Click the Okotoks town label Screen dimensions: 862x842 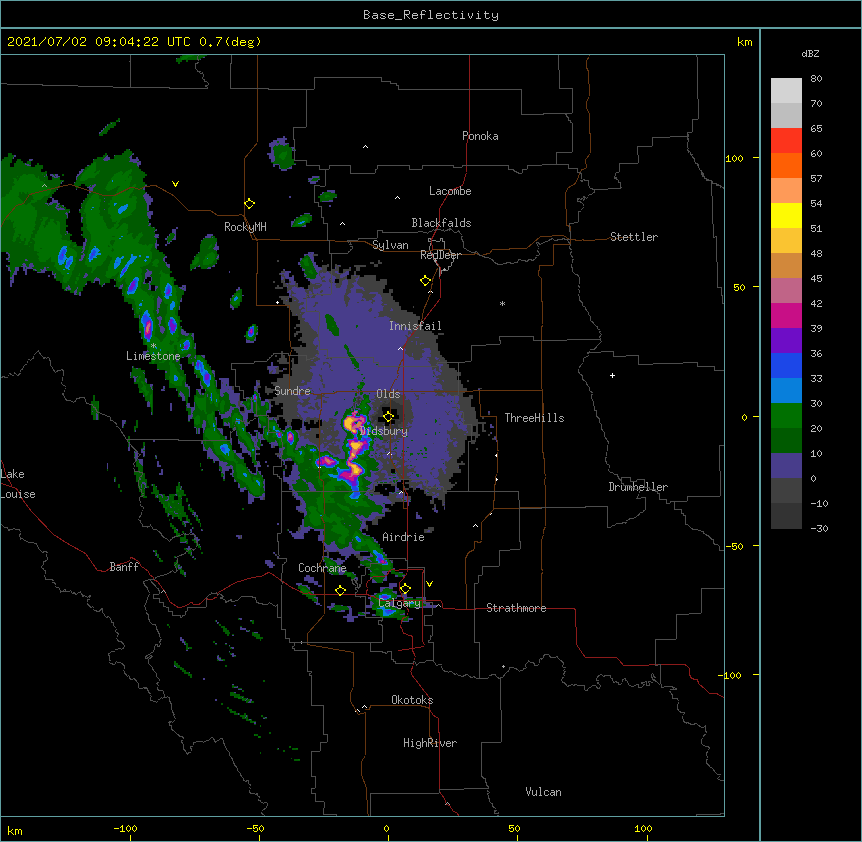click(x=412, y=700)
